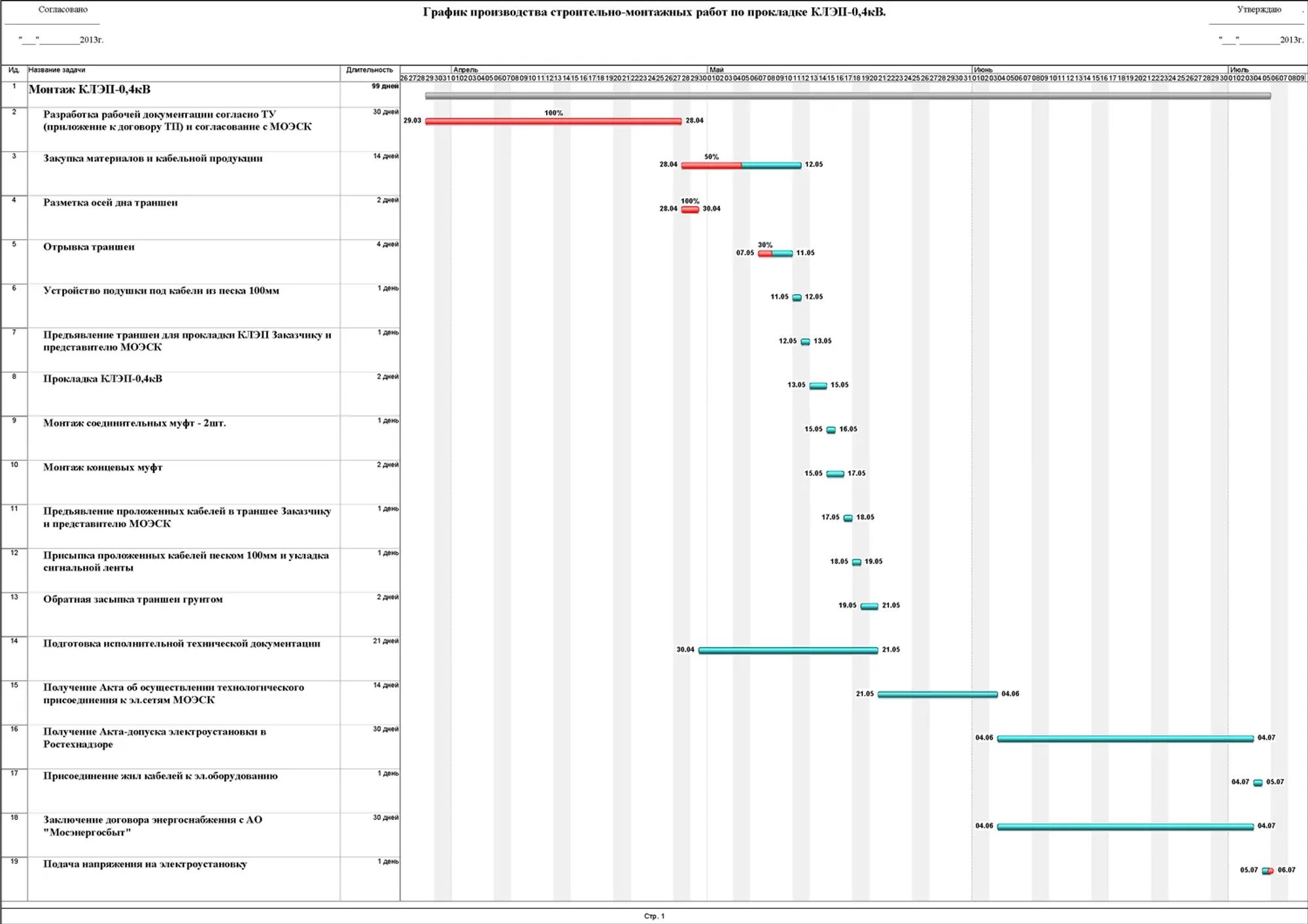Click the 50% progress bar for Закупка материалов

741,165
